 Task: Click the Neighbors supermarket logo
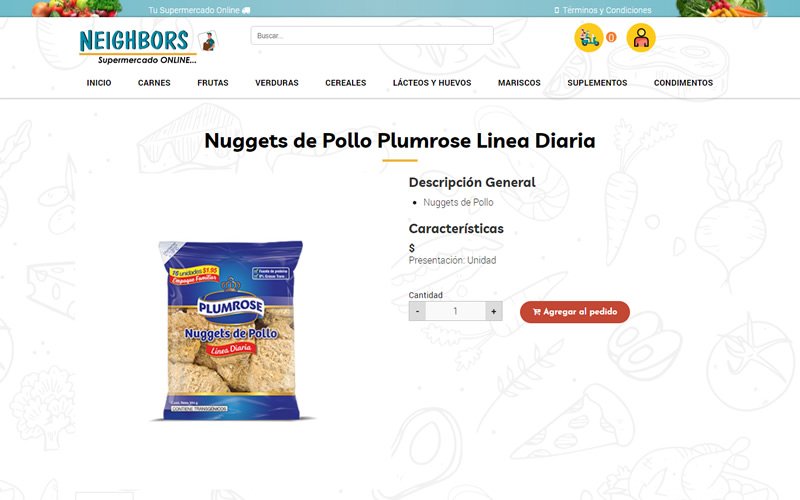[x=137, y=46]
